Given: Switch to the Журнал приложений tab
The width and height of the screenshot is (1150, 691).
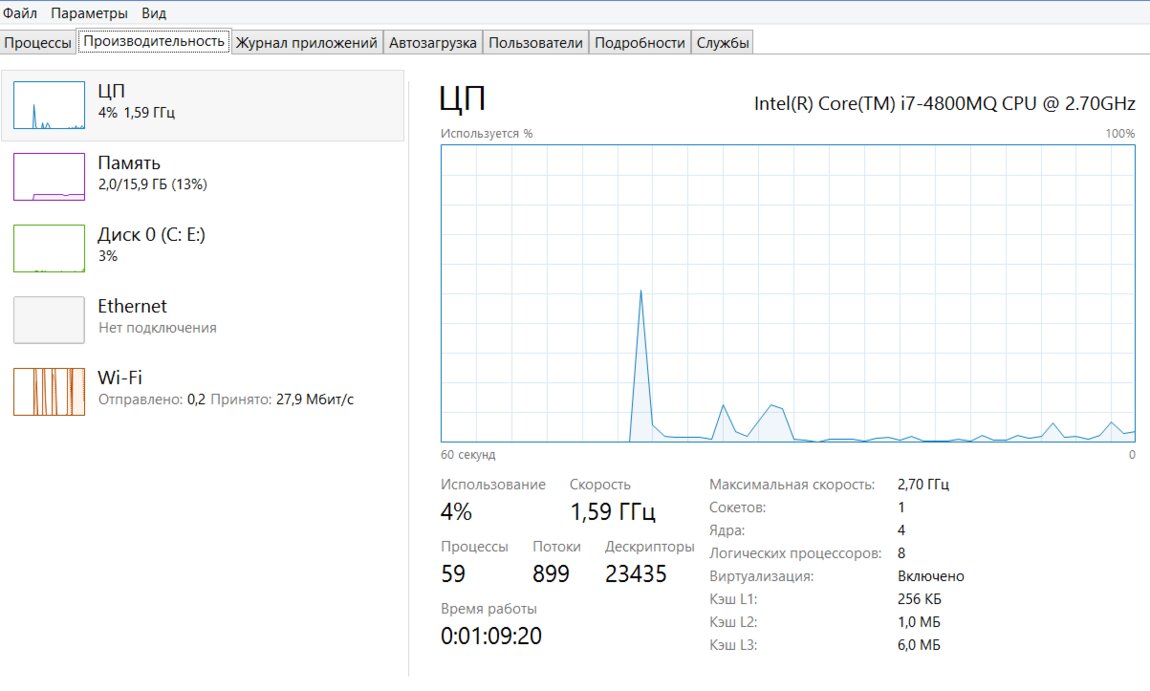Looking at the screenshot, I should click(306, 42).
